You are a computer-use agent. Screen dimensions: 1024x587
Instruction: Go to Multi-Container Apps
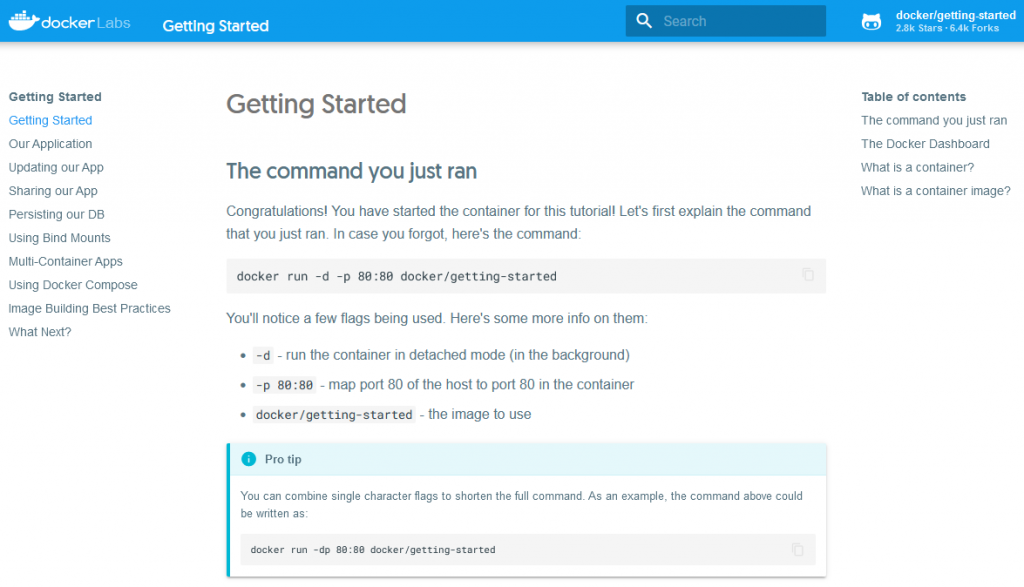point(65,261)
